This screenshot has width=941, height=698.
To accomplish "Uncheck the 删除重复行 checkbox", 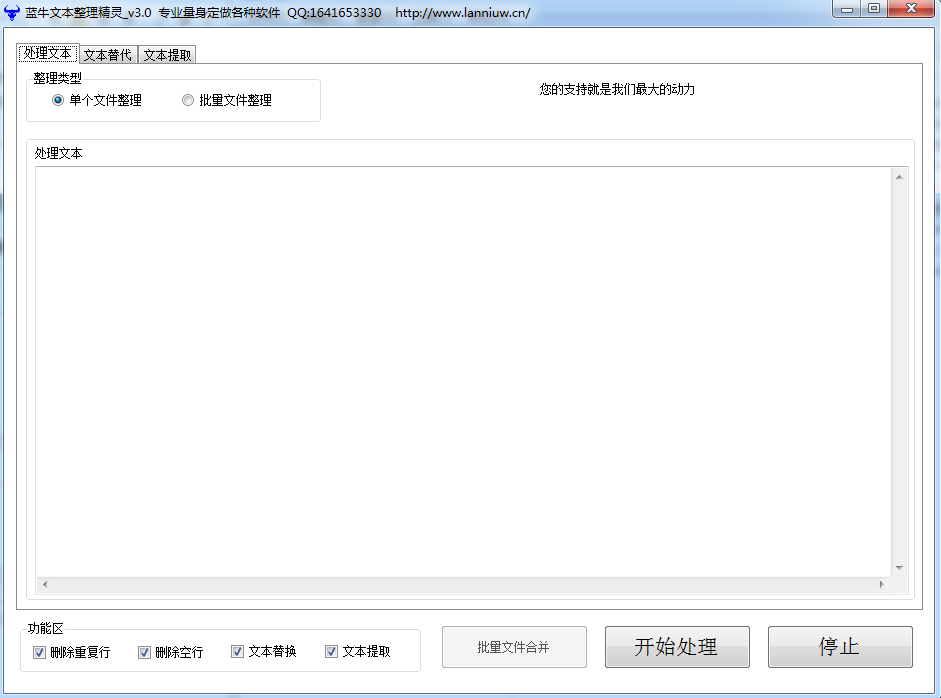I will click(40, 652).
